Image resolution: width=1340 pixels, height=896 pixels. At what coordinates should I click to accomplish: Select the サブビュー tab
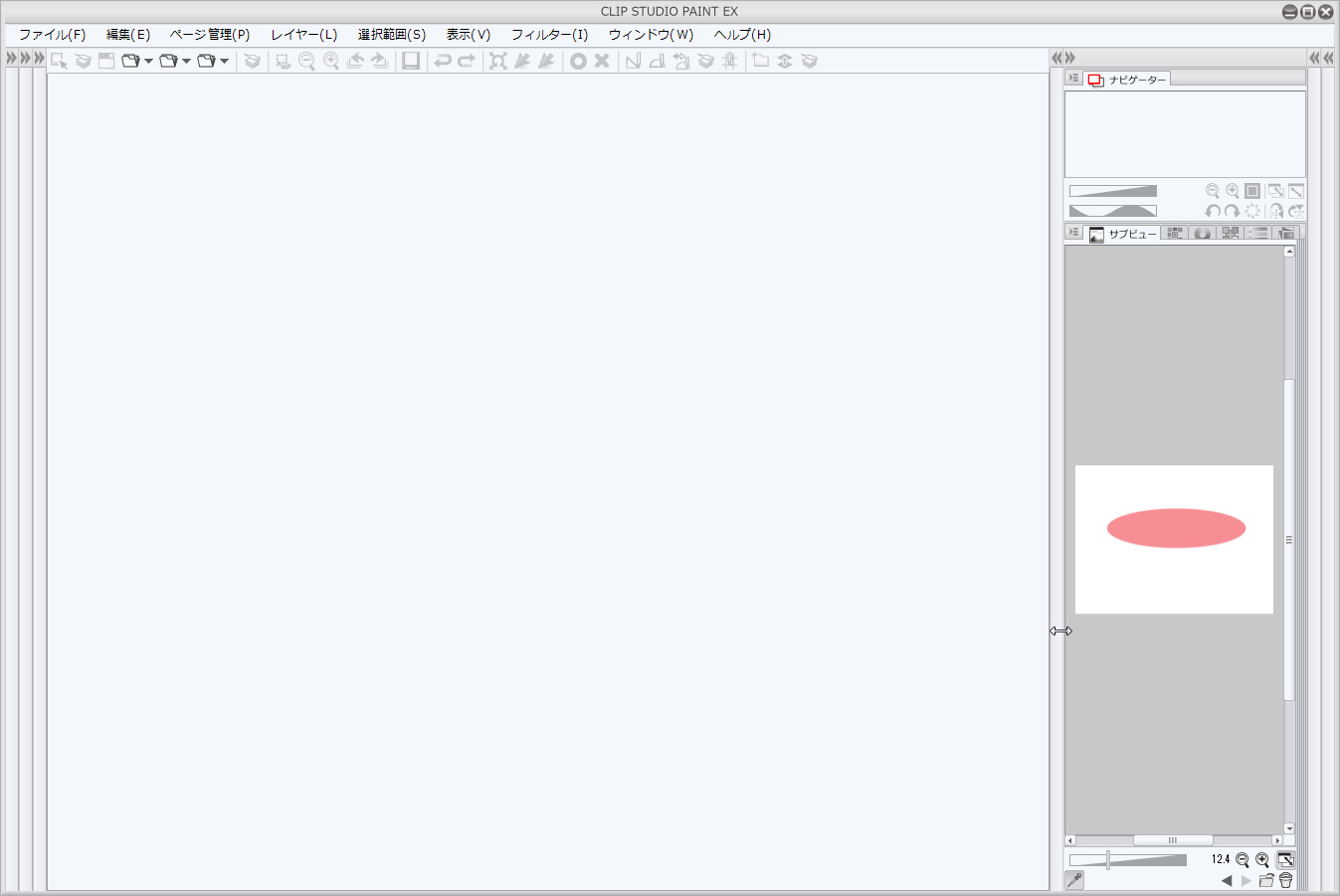click(x=1123, y=234)
